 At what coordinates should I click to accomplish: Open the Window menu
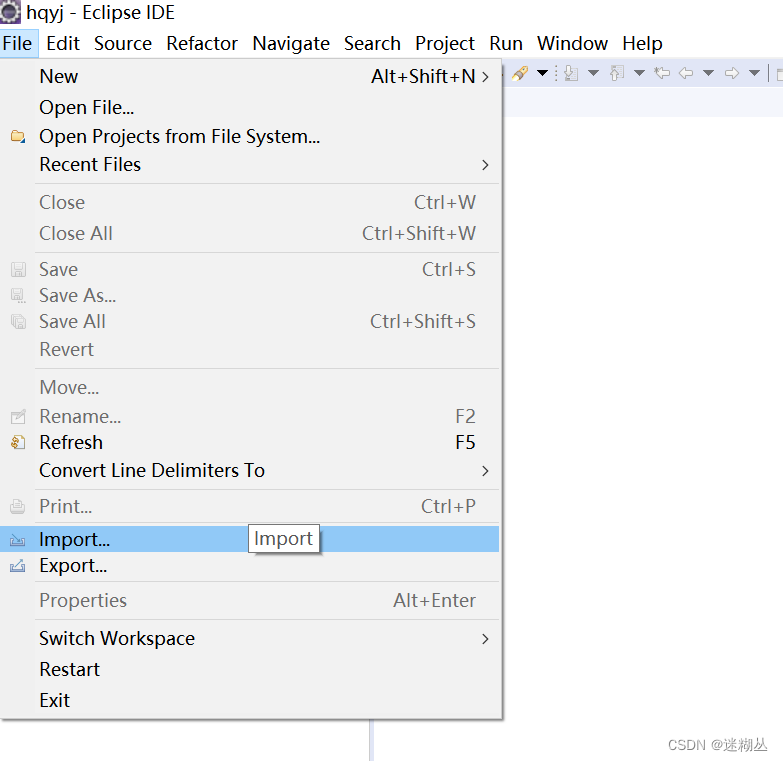click(572, 43)
